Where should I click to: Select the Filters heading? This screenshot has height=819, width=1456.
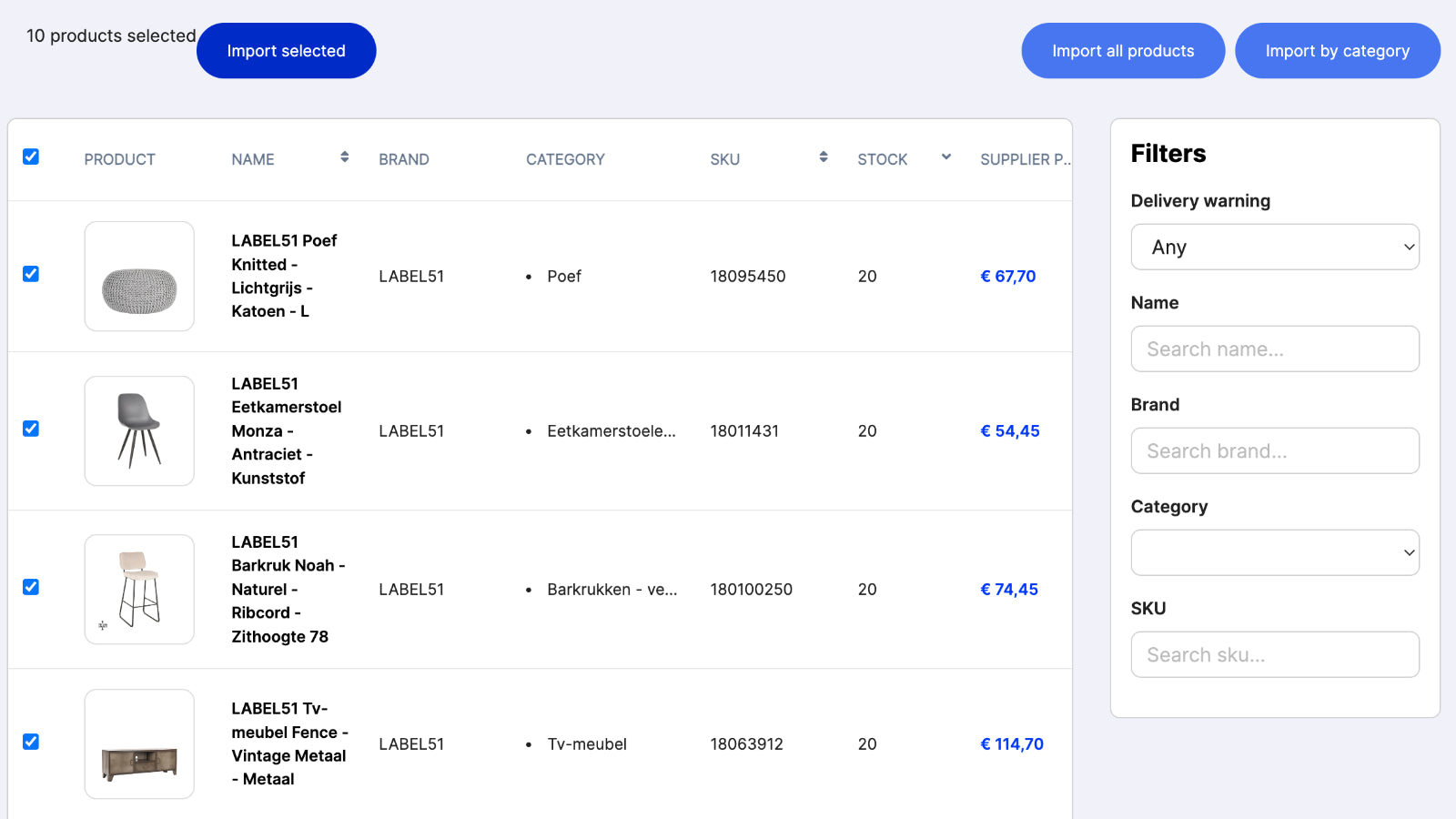click(x=1168, y=154)
